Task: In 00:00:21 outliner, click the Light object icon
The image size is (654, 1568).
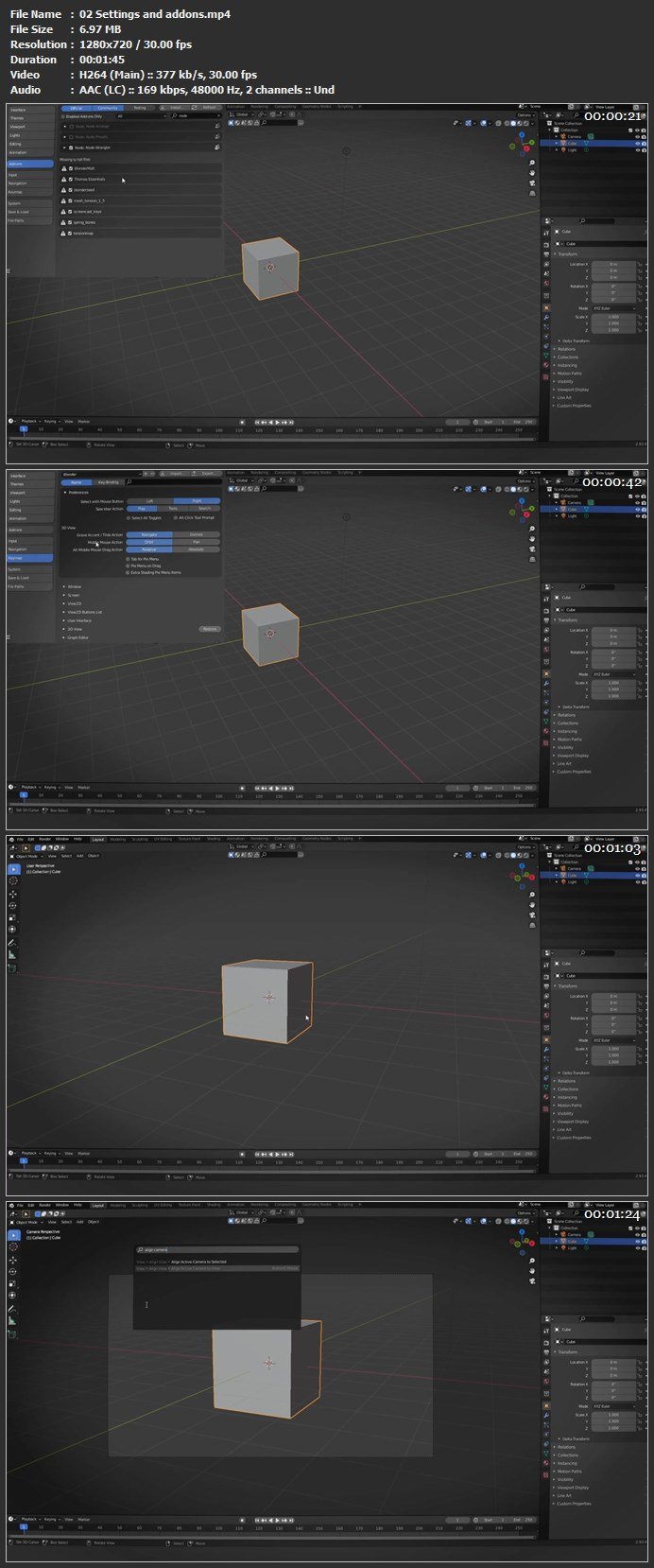Action: click(x=564, y=149)
